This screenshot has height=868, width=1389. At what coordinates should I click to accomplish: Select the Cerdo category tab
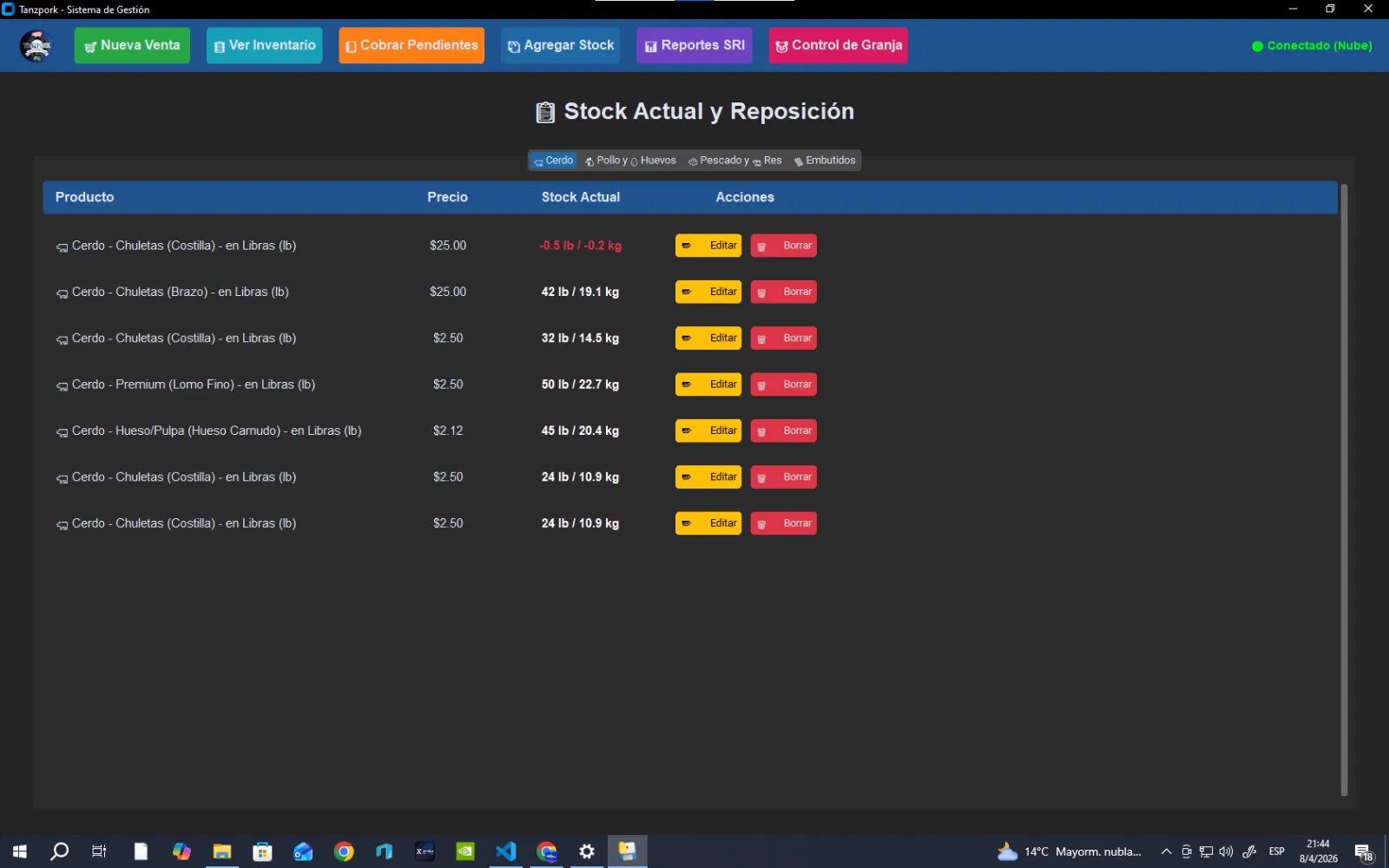click(553, 161)
